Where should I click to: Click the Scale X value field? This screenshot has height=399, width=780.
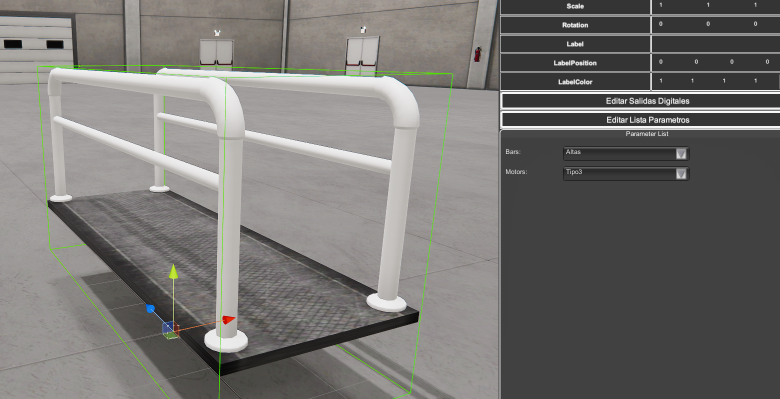661,5
